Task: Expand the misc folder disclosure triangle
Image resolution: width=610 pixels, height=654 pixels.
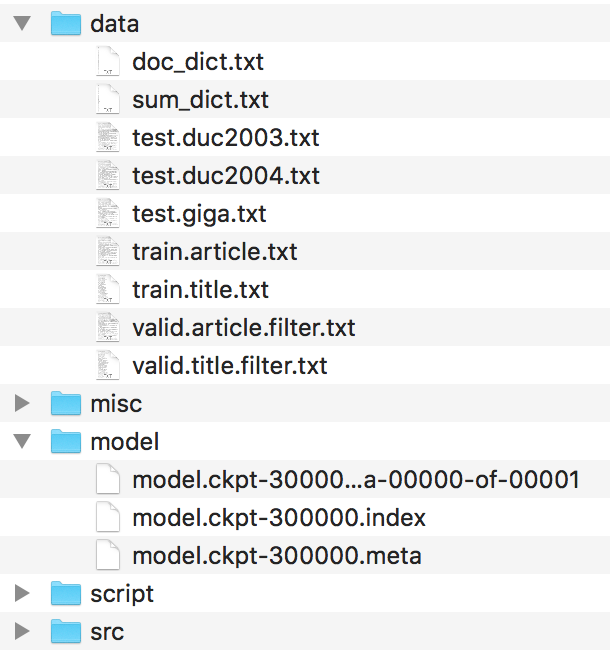Action: coord(23,404)
